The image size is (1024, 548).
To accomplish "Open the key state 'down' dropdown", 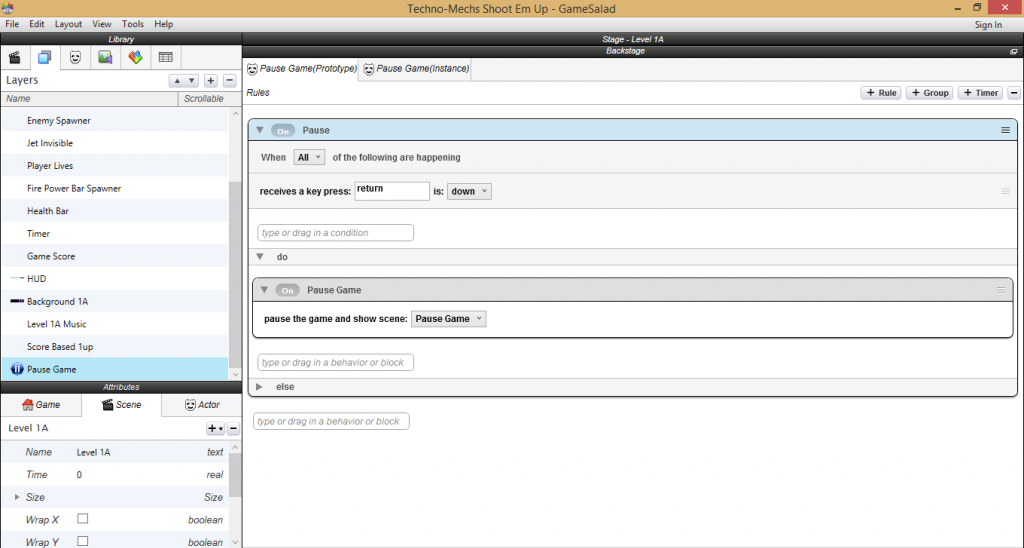I will point(469,191).
